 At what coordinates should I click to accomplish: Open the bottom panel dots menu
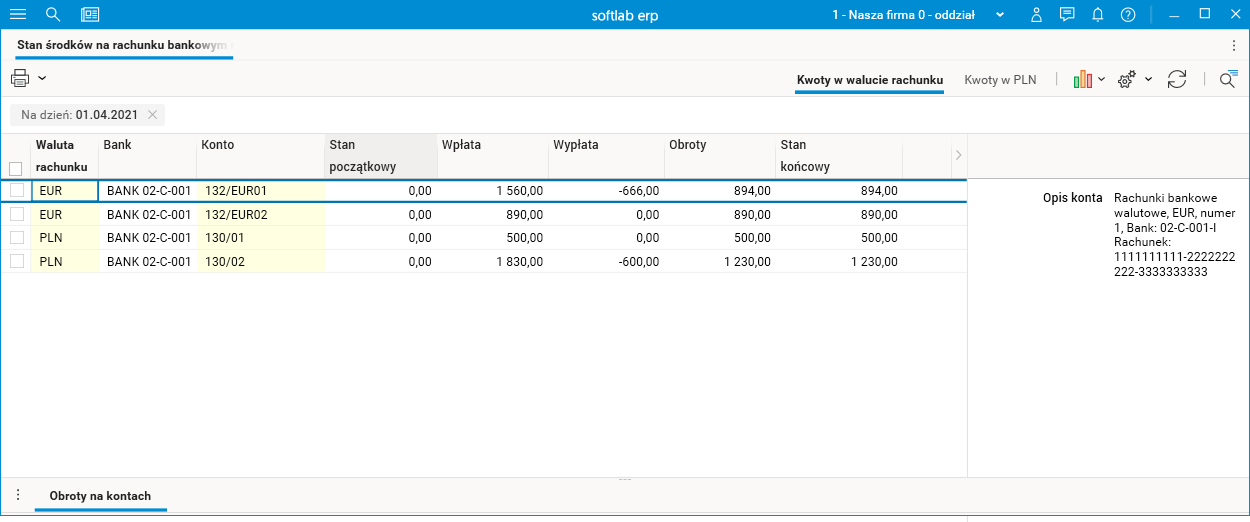pyautogui.click(x=17, y=495)
